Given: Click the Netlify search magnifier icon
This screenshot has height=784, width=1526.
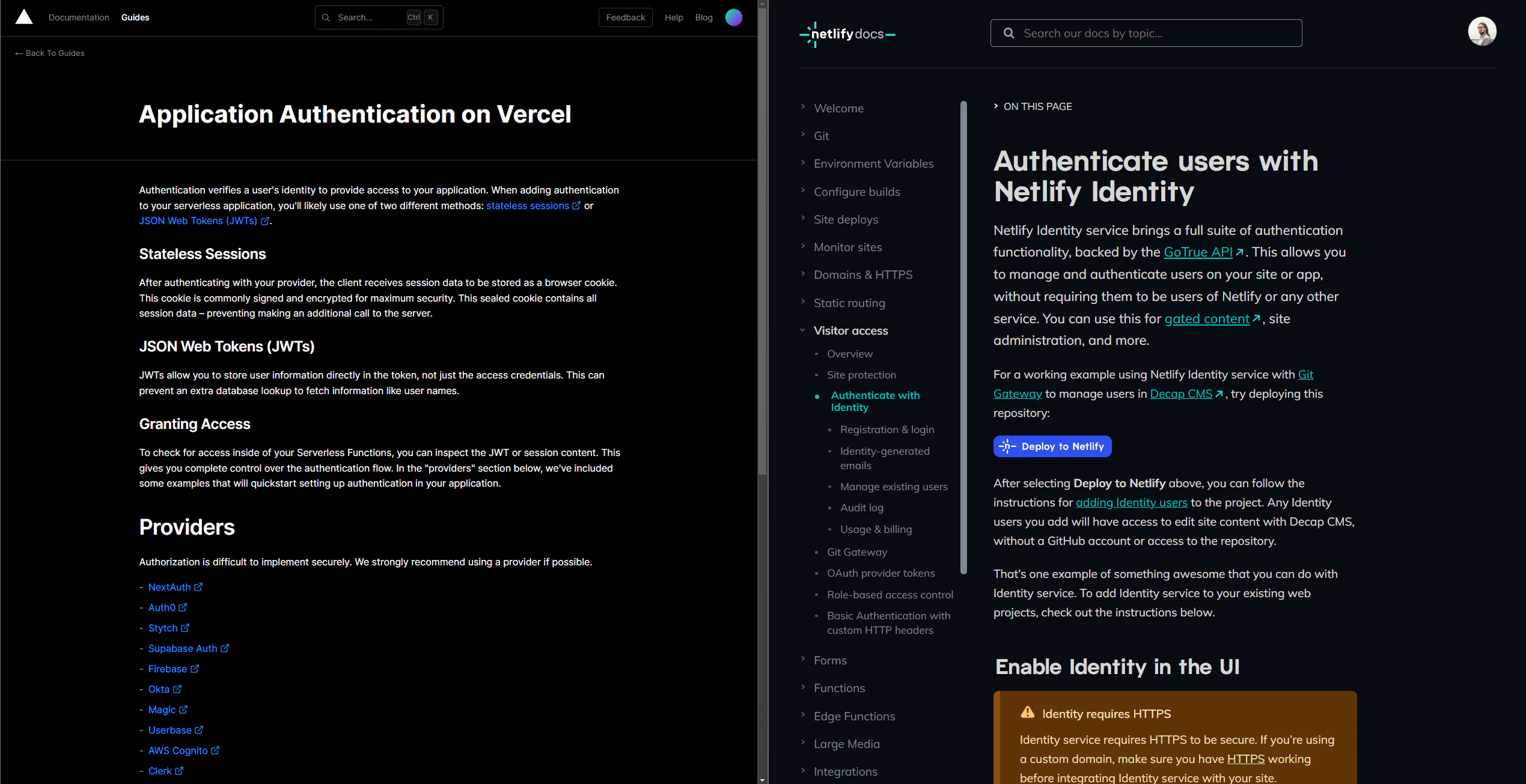Looking at the screenshot, I should [1009, 33].
